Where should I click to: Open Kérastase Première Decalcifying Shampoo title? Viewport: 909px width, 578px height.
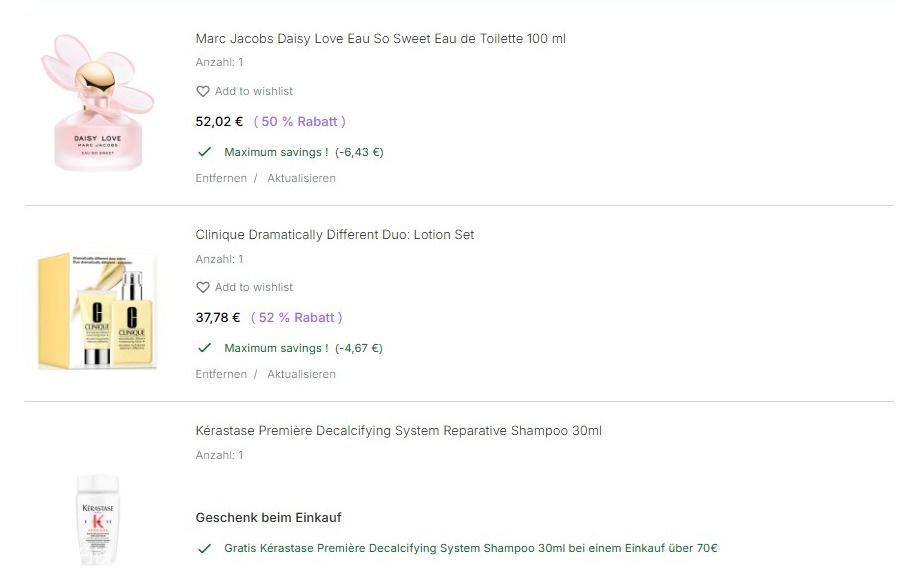click(x=398, y=431)
